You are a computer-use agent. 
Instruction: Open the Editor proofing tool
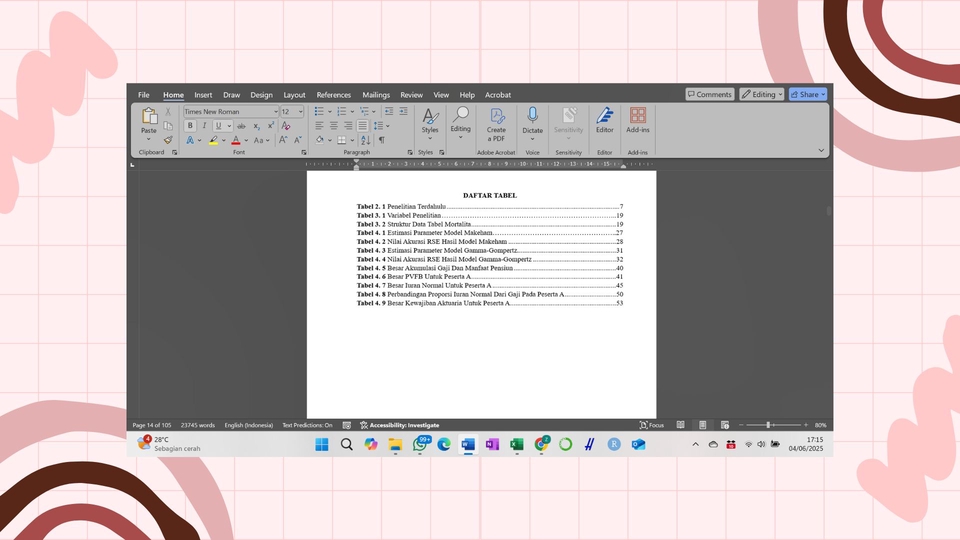[x=604, y=120]
